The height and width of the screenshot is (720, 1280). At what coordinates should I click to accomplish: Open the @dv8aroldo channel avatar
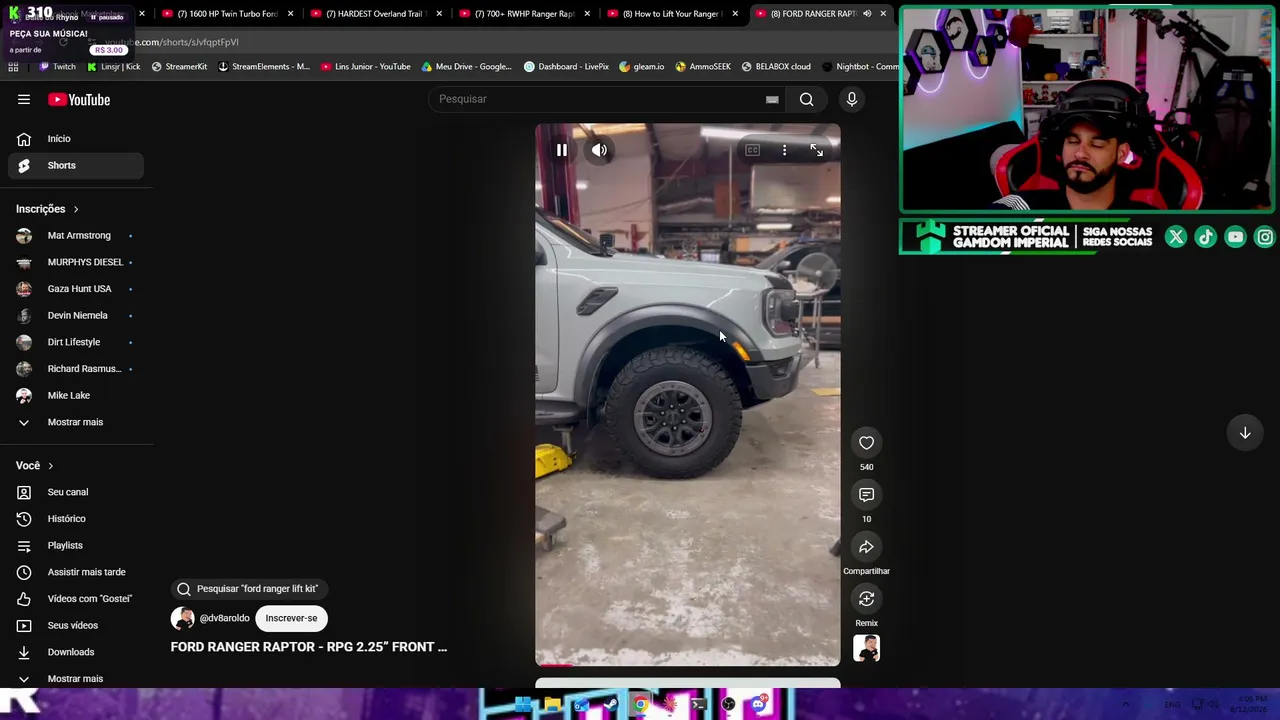coord(182,618)
